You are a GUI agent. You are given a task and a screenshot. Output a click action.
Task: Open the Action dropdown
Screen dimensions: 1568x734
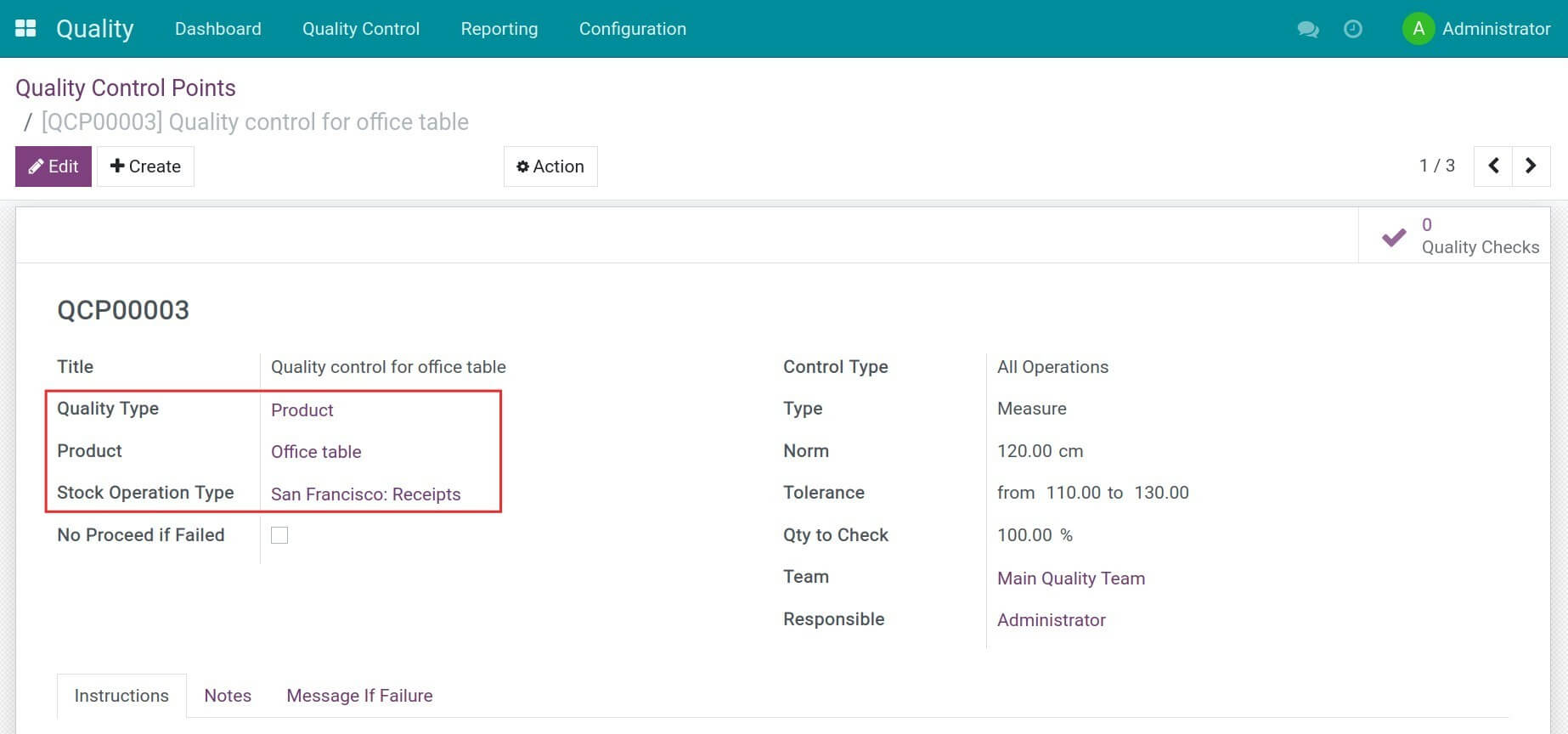[x=550, y=167]
